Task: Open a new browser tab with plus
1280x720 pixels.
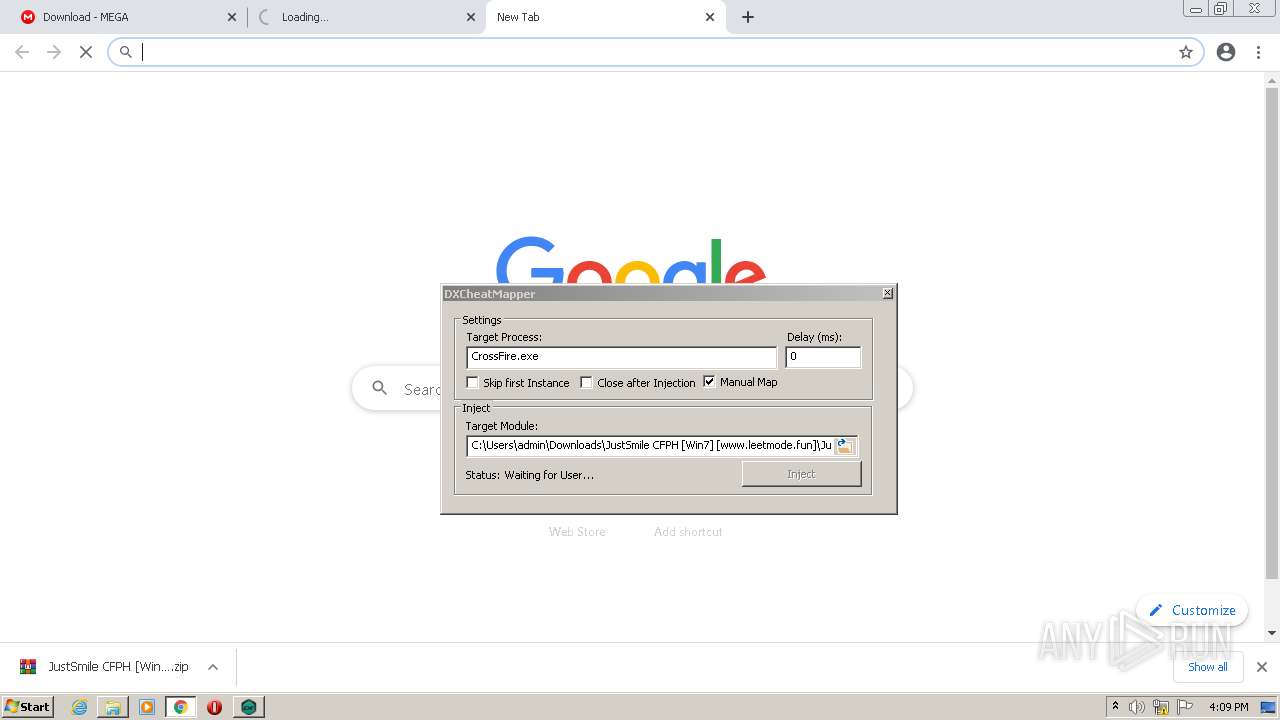Action: [x=748, y=17]
